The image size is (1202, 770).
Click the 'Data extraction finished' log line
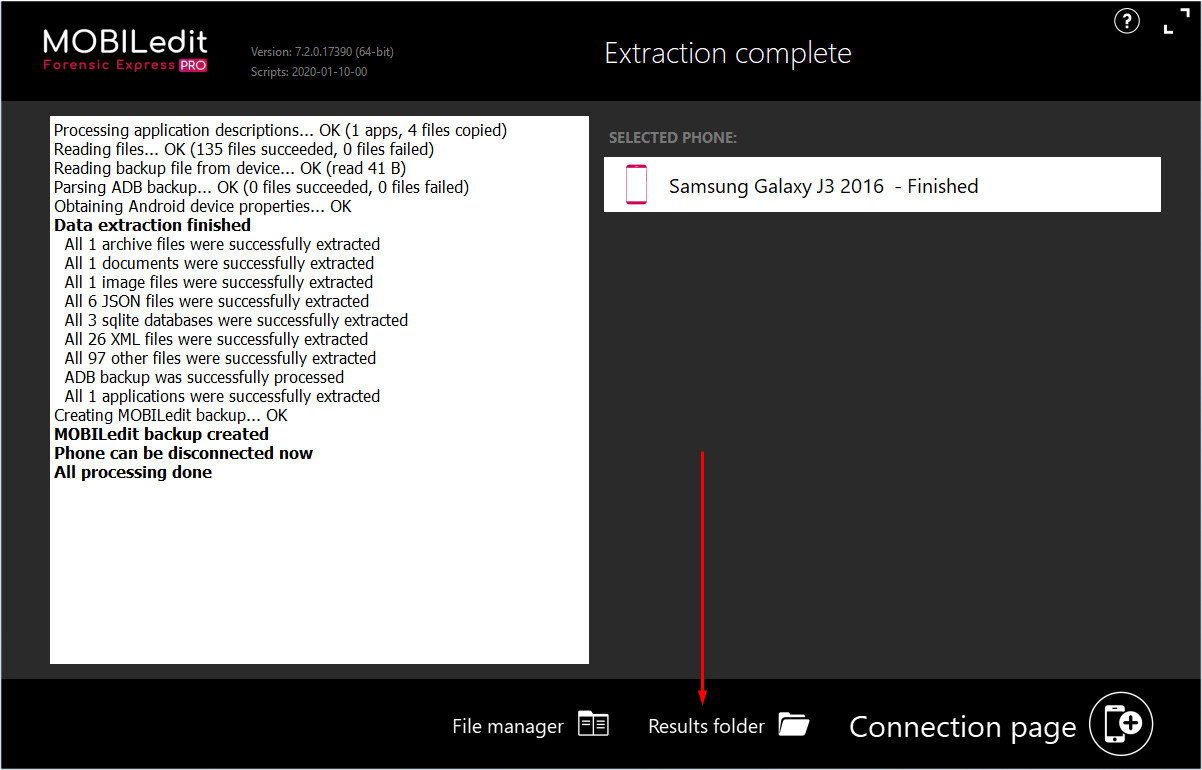point(152,225)
